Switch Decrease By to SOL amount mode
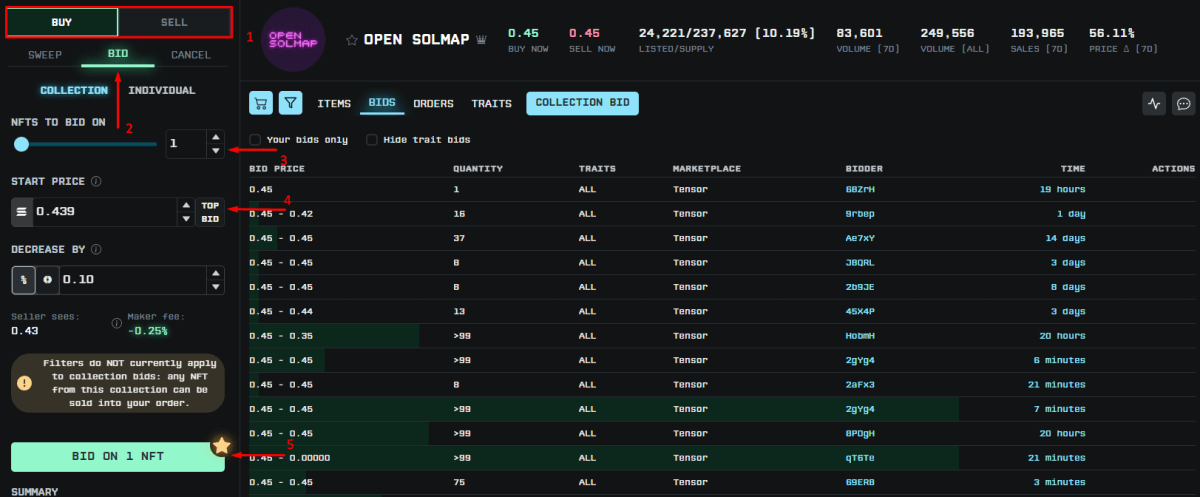Viewport: 1200px width, 497px height. coord(47,279)
